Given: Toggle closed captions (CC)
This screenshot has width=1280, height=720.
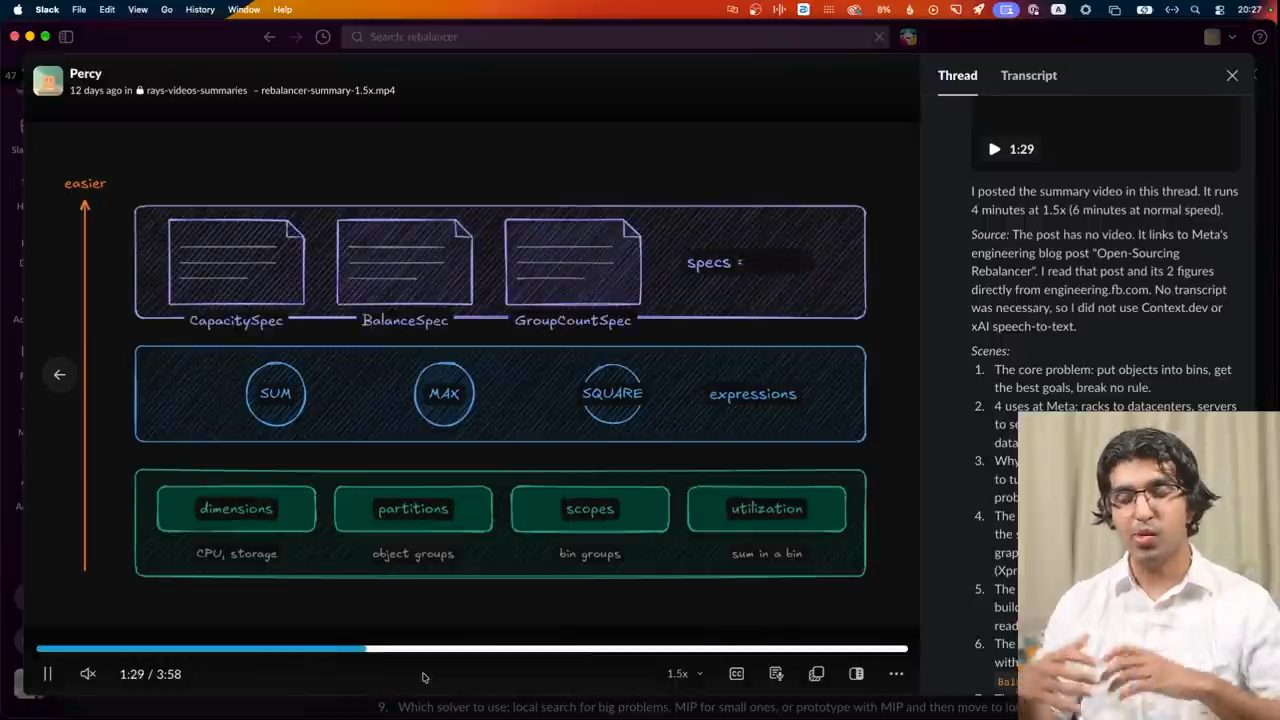Looking at the screenshot, I should tap(737, 674).
